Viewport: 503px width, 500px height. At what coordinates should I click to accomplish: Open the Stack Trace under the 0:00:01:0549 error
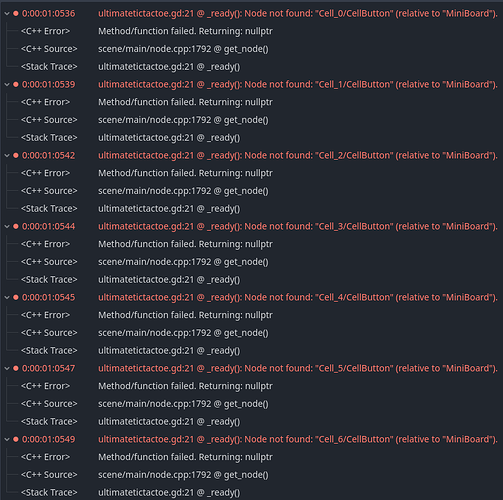tap(49, 493)
